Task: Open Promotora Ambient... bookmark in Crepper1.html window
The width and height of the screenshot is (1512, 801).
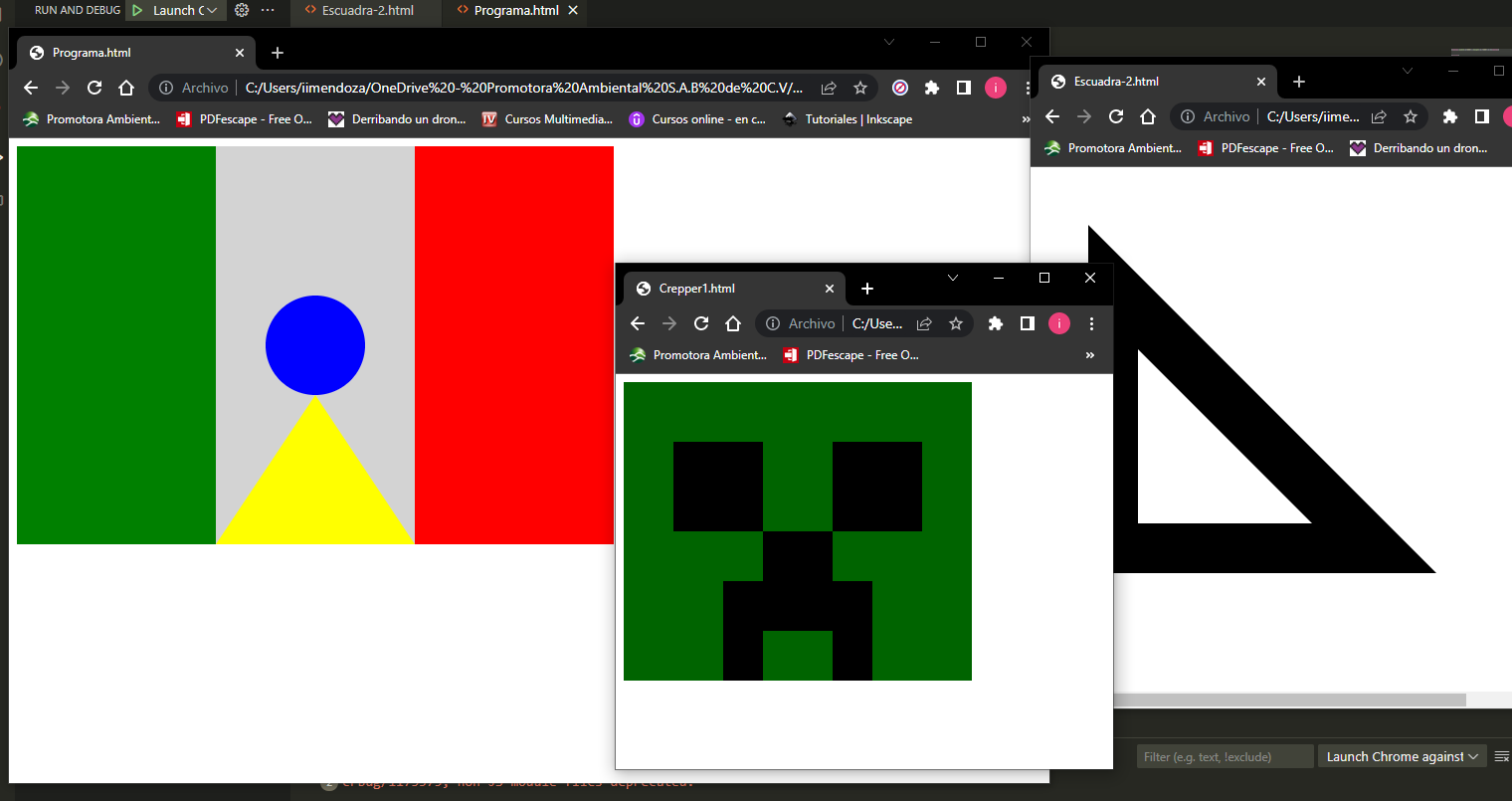Action: (698, 355)
